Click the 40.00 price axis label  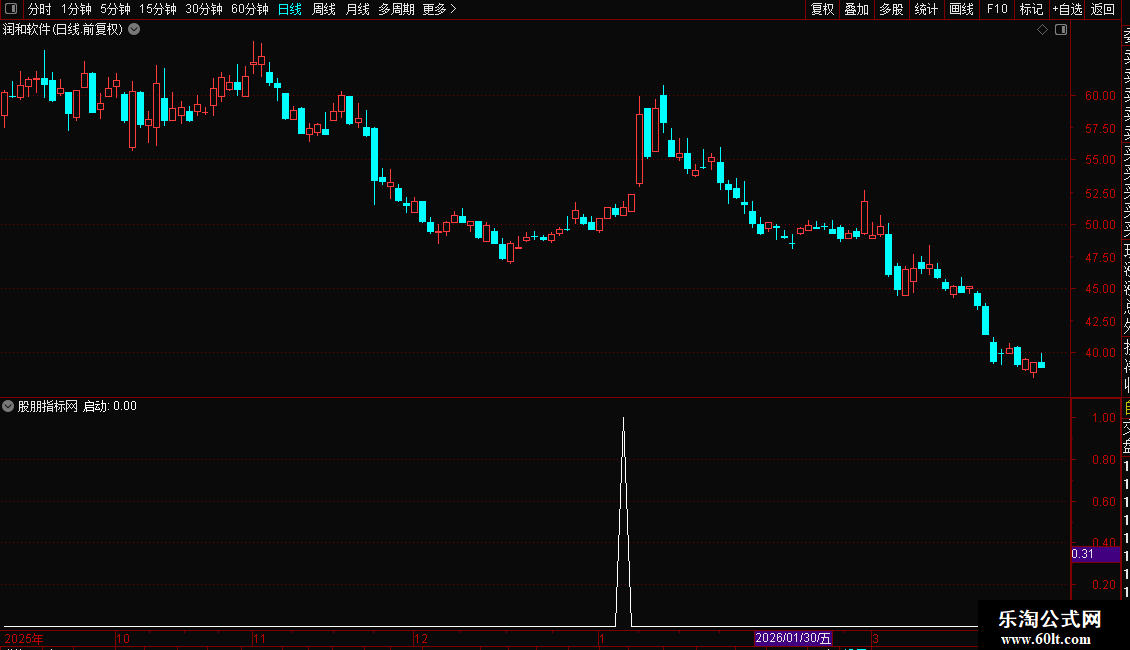(x=1100, y=353)
